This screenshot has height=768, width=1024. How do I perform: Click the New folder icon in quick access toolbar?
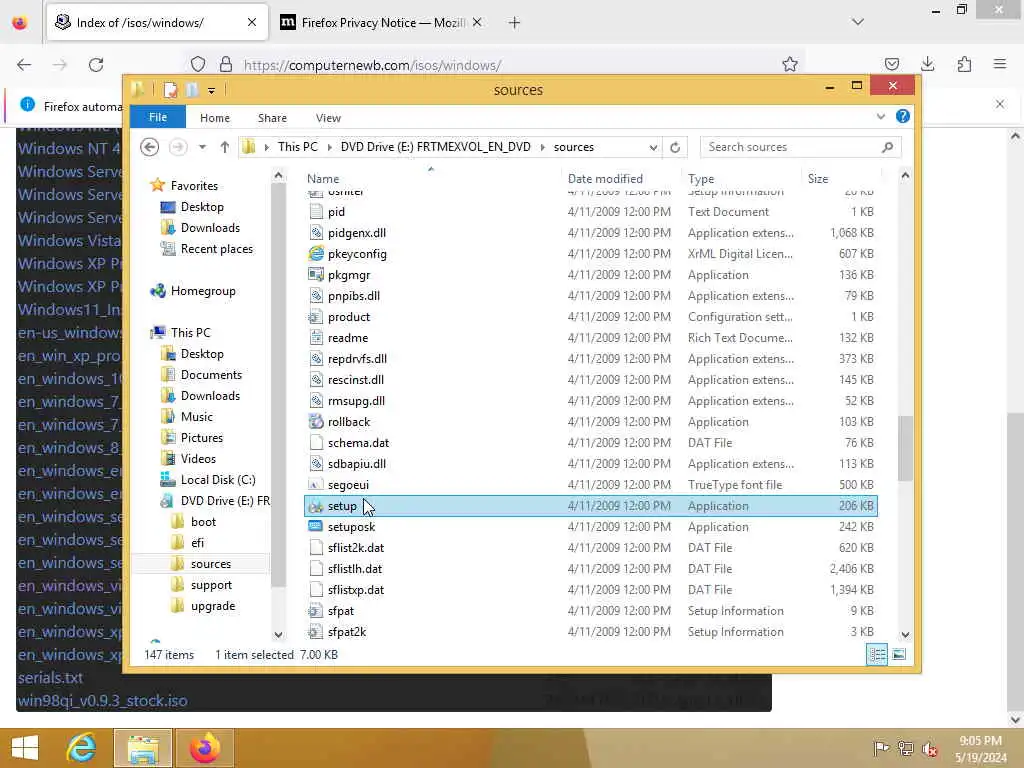click(192, 89)
